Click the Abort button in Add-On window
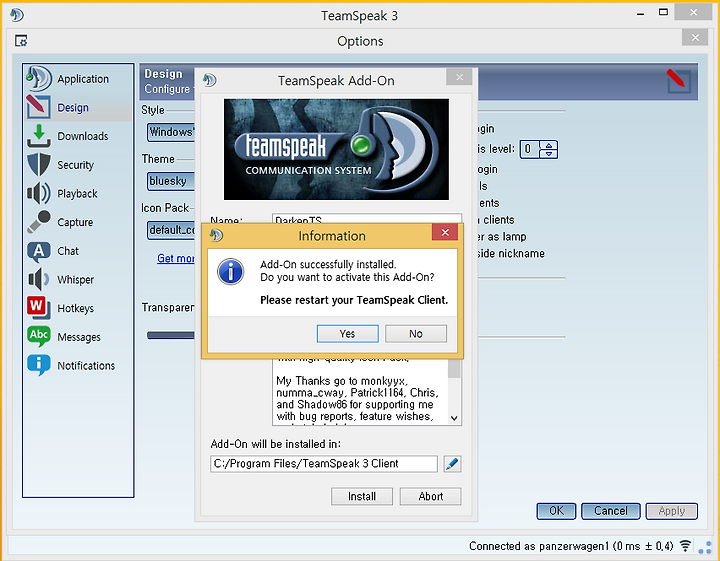This screenshot has height=561, width=720. click(x=431, y=496)
